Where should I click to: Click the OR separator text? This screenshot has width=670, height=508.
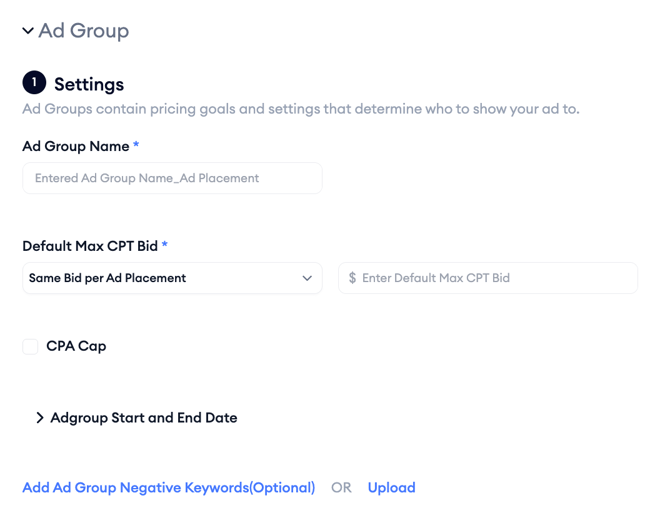coord(341,488)
